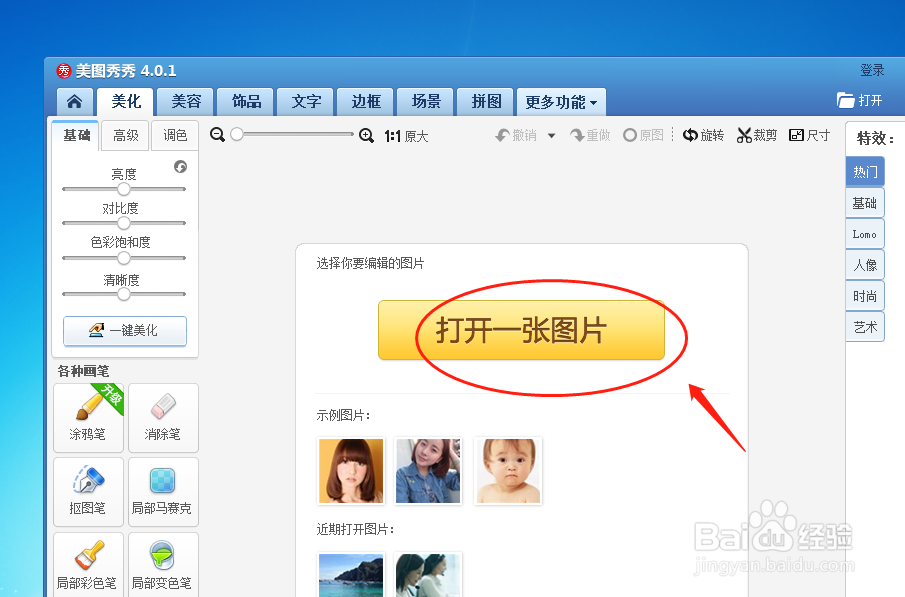
Task: Open the 拼图 tab
Action: (486, 102)
